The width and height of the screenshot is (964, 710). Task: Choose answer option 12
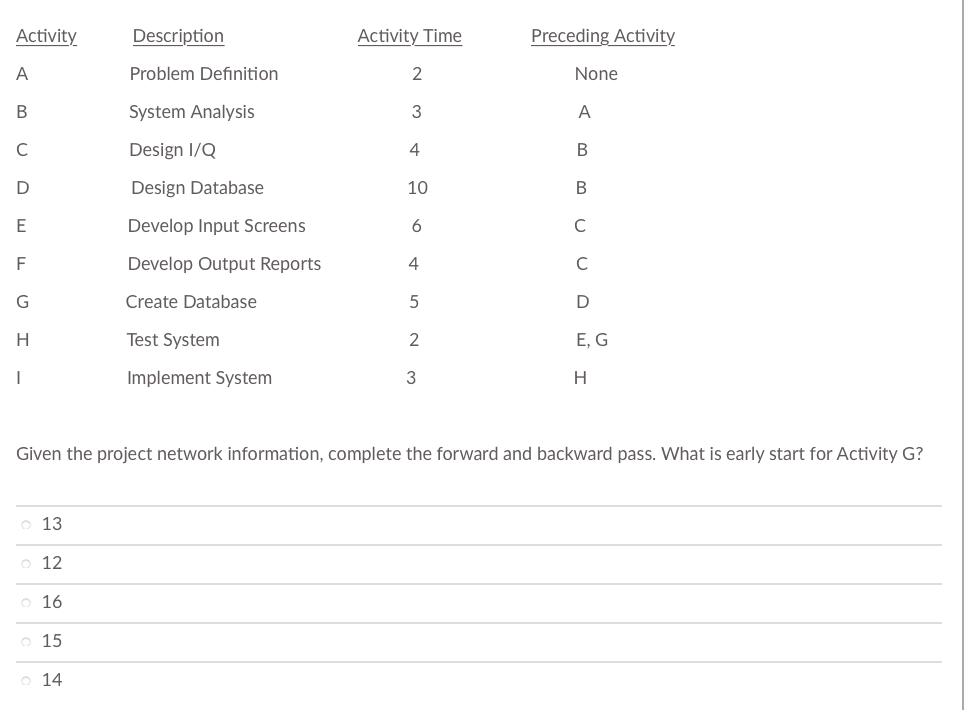tap(26, 563)
